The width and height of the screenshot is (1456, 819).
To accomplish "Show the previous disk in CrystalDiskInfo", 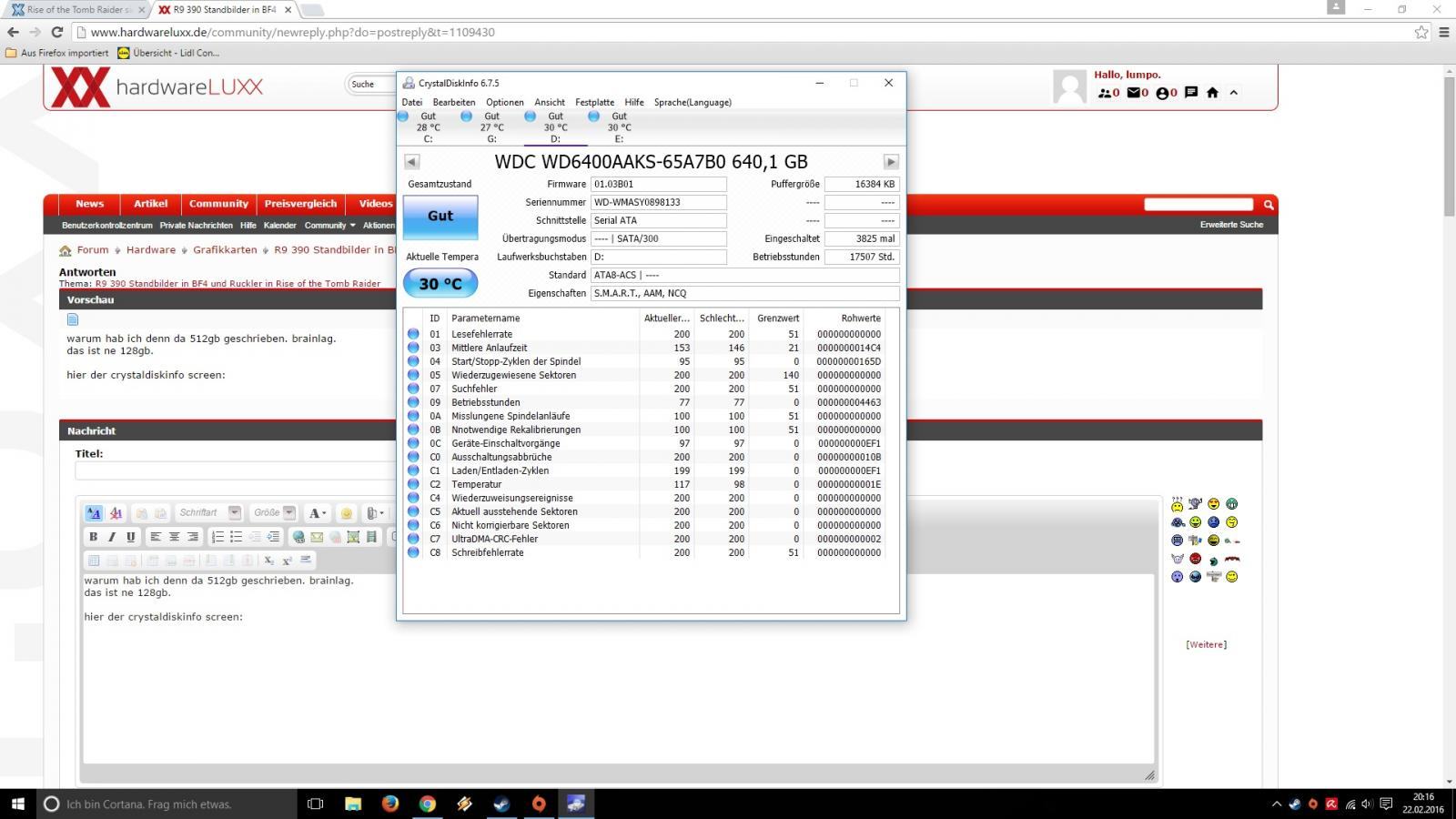I will click(411, 162).
